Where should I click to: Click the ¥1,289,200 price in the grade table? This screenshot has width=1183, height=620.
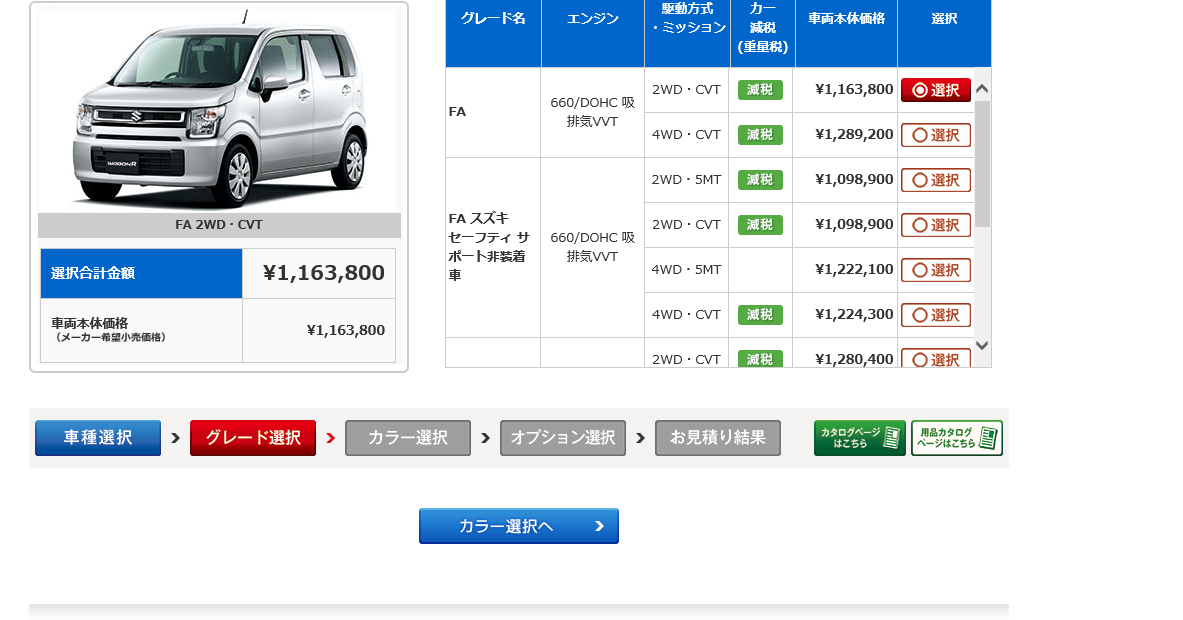(854, 134)
